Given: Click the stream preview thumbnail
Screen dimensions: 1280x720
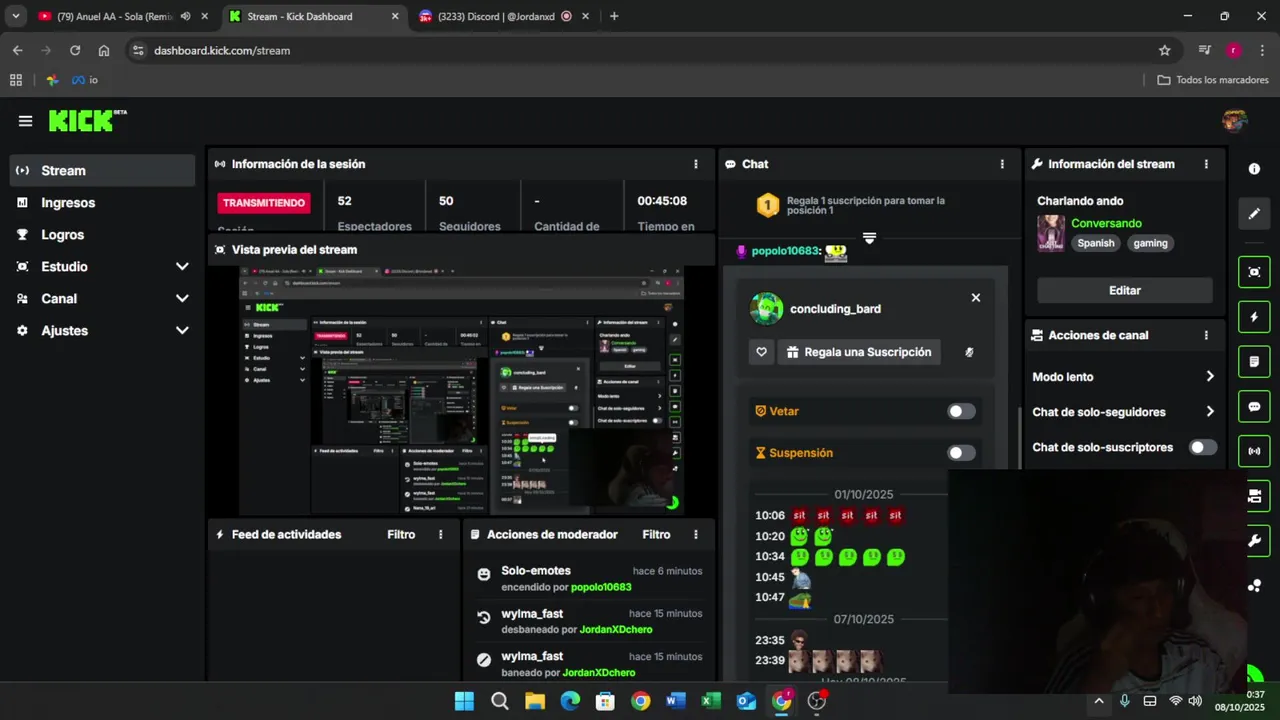Looking at the screenshot, I should 461,391.
